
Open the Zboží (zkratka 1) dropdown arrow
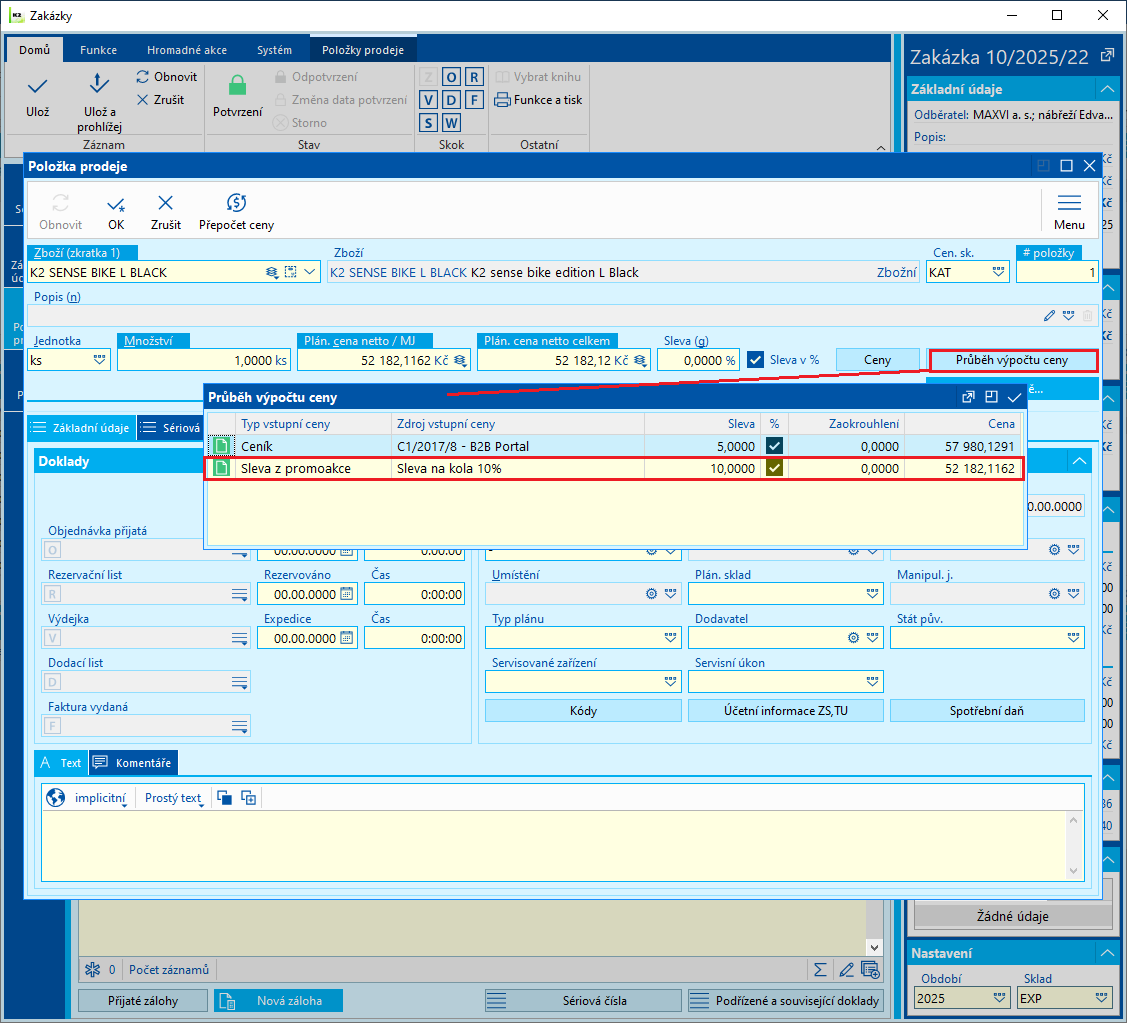pyautogui.click(x=310, y=272)
